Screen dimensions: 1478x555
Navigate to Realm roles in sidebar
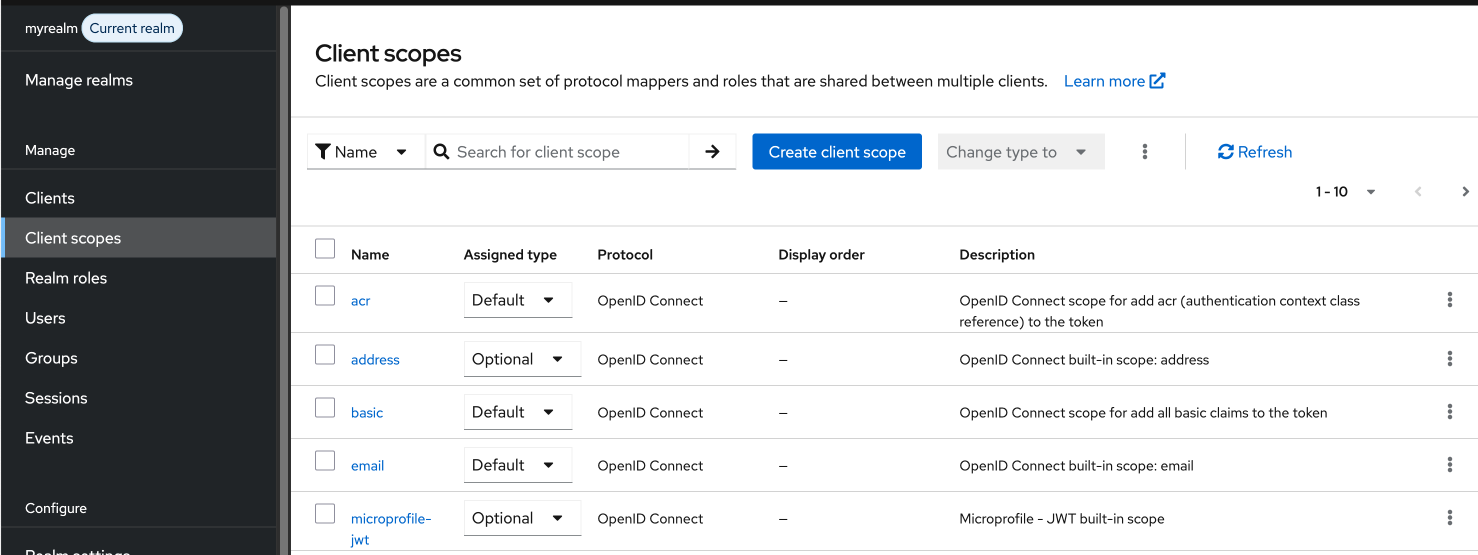66,278
